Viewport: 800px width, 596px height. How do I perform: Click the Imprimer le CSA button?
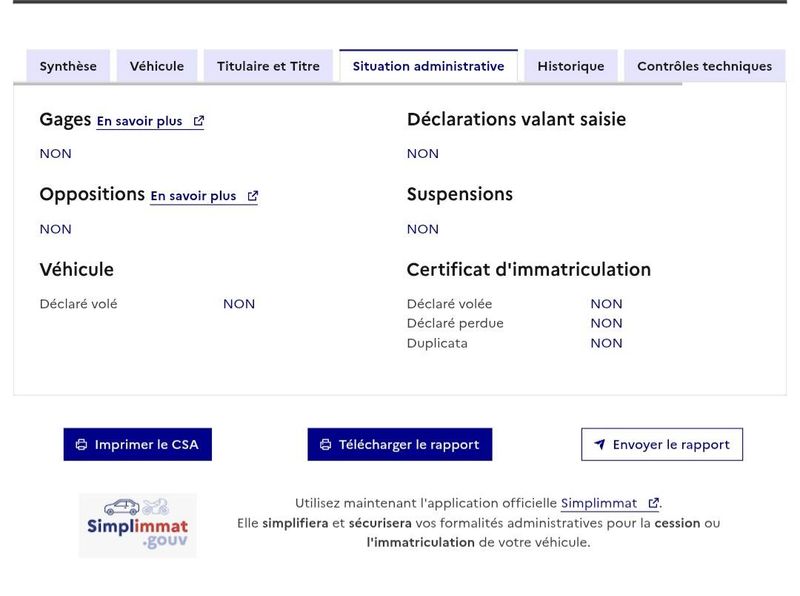coord(137,444)
